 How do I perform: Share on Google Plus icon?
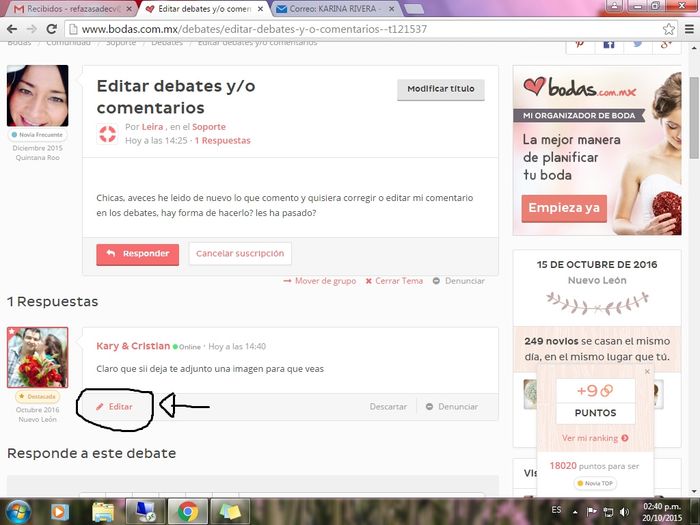coord(666,44)
